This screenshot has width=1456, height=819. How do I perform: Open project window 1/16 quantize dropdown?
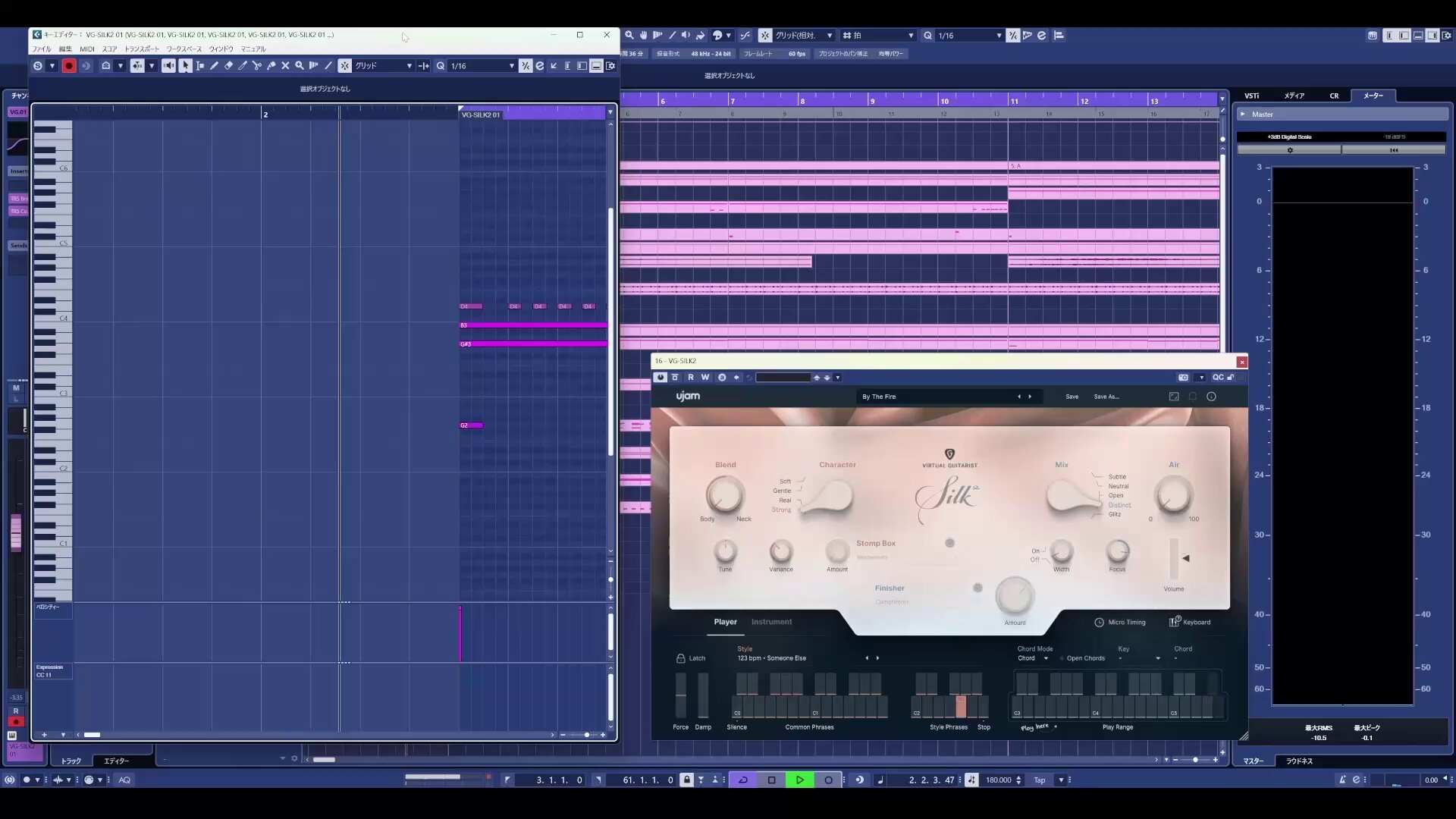pos(970,36)
